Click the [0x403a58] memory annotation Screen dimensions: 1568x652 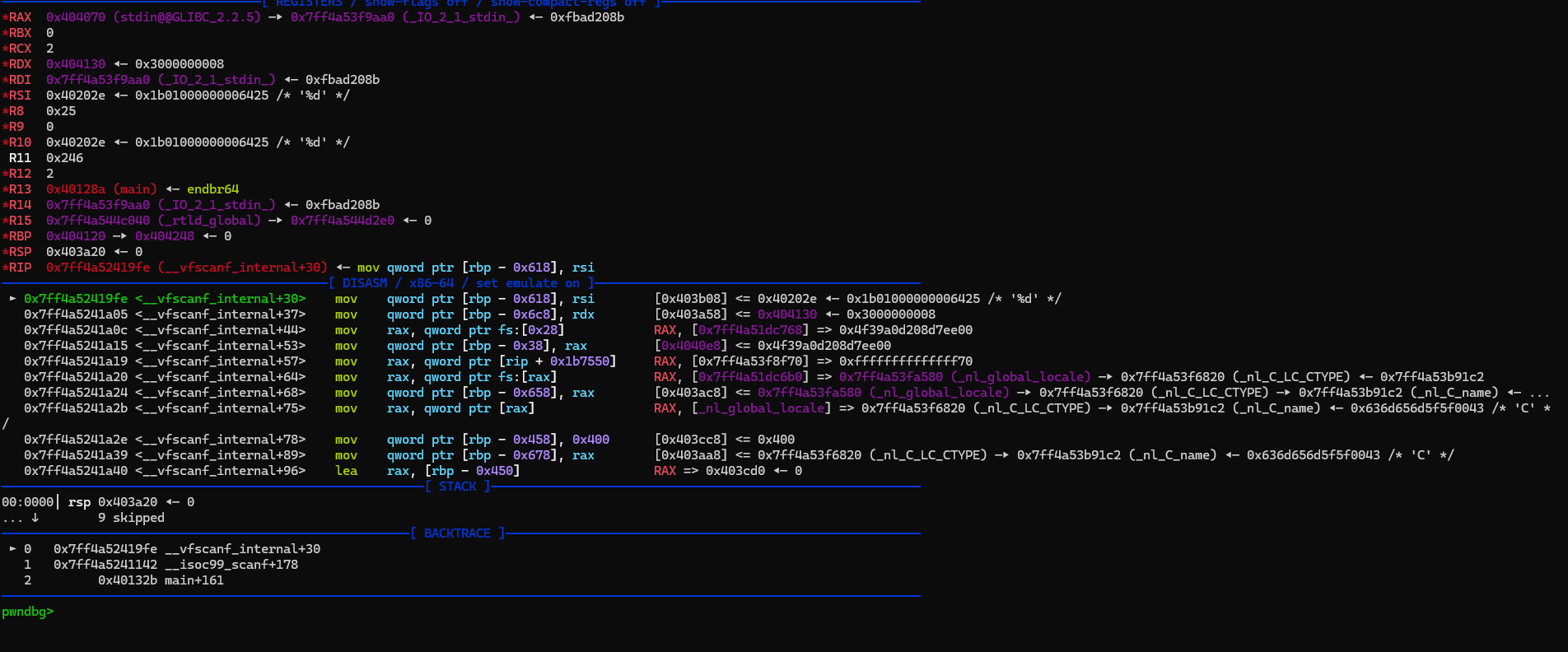pos(691,314)
